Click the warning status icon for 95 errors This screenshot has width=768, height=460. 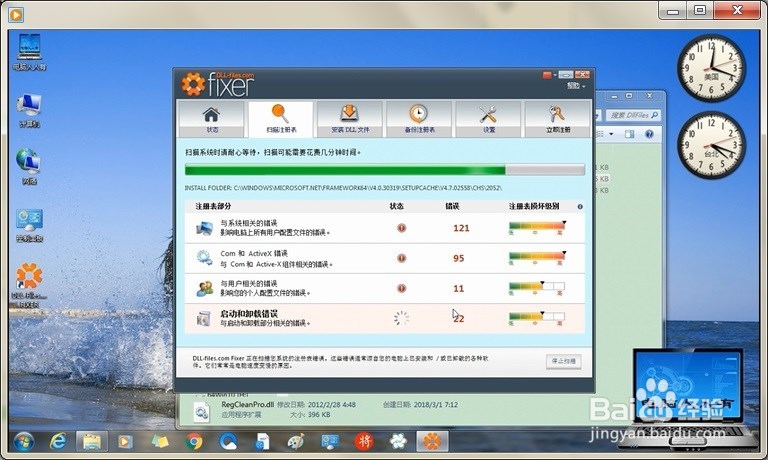(x=401, y=258)
